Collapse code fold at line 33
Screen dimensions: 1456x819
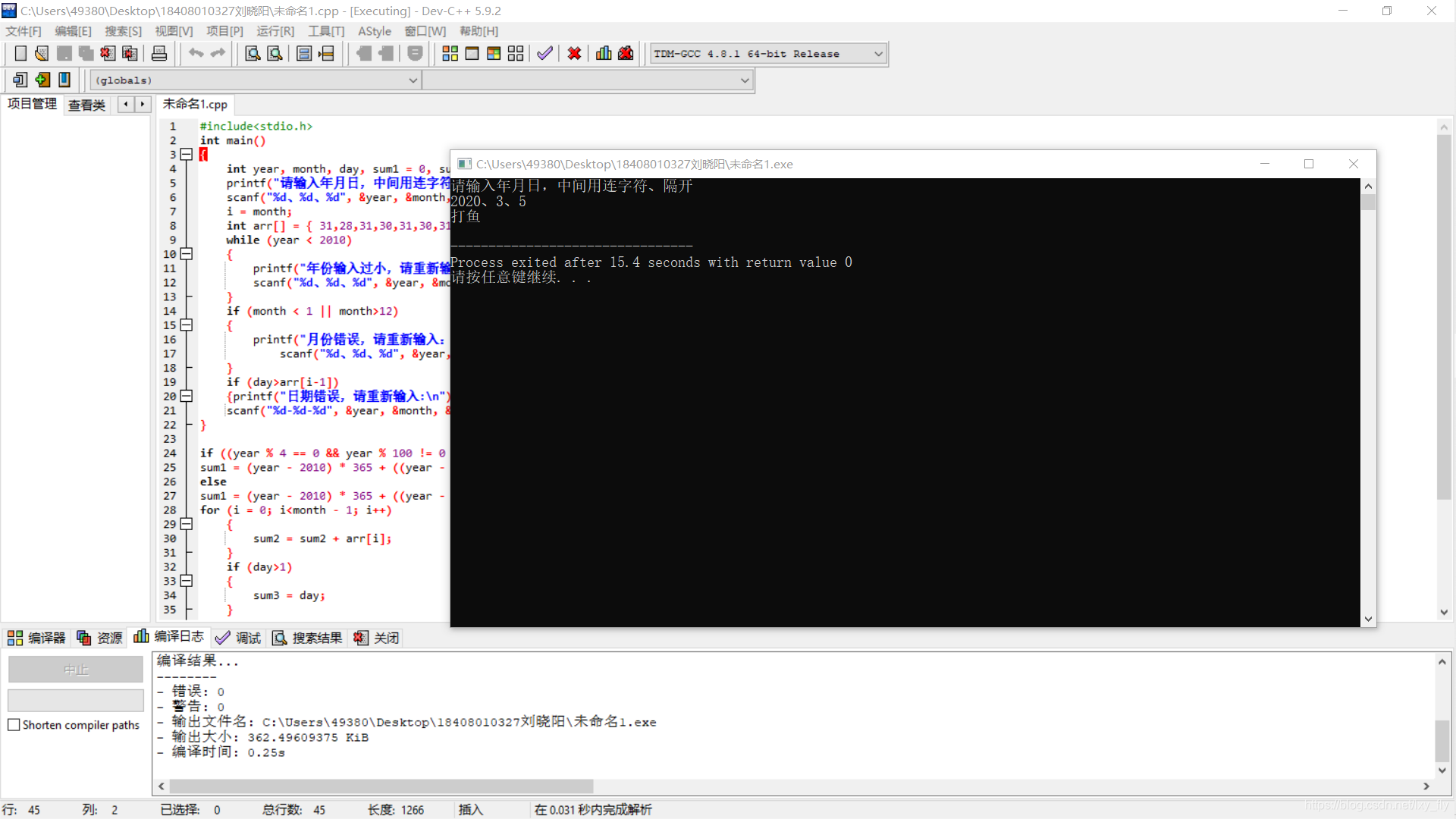coord(187,581)
